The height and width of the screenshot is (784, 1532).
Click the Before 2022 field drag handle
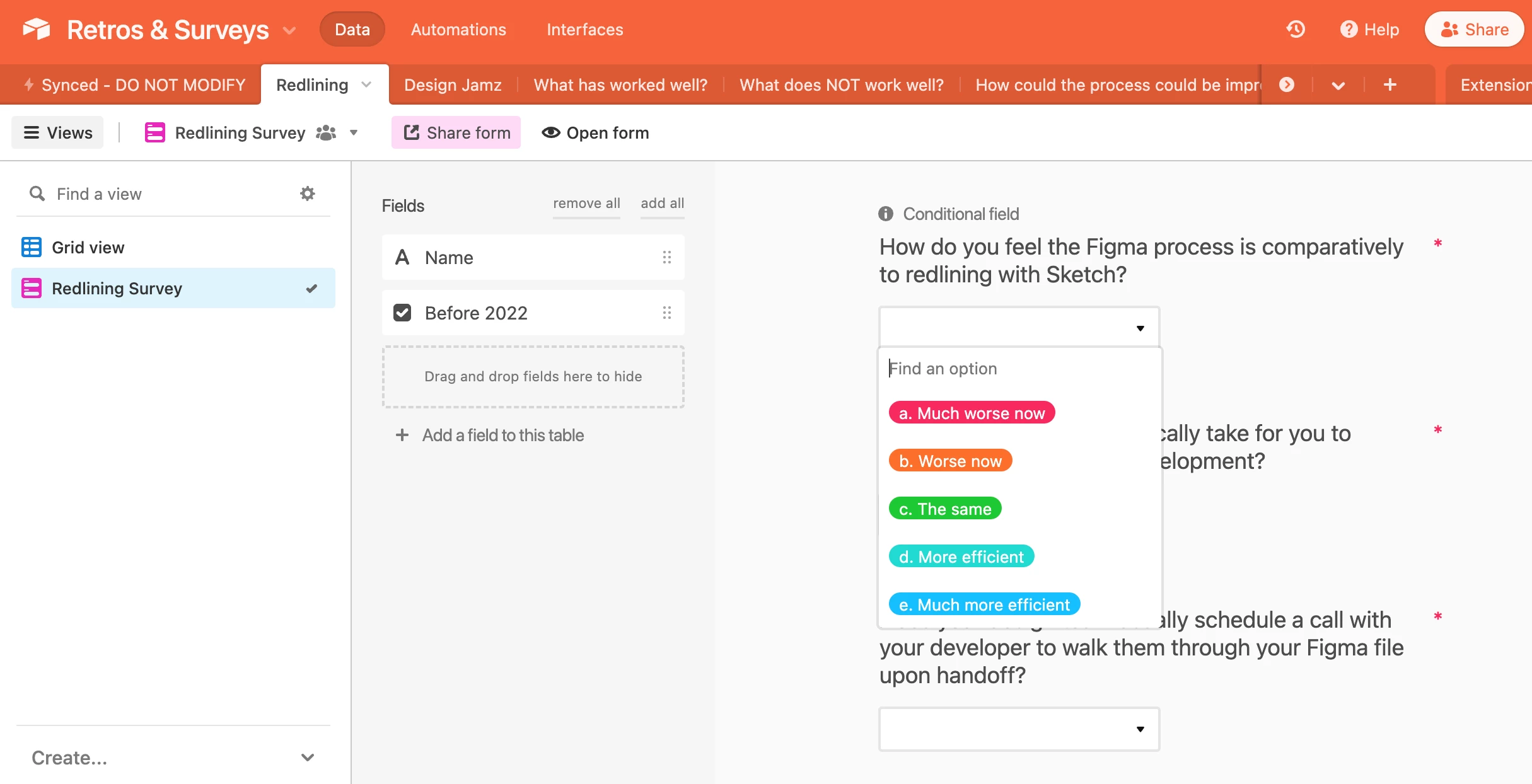666,313
